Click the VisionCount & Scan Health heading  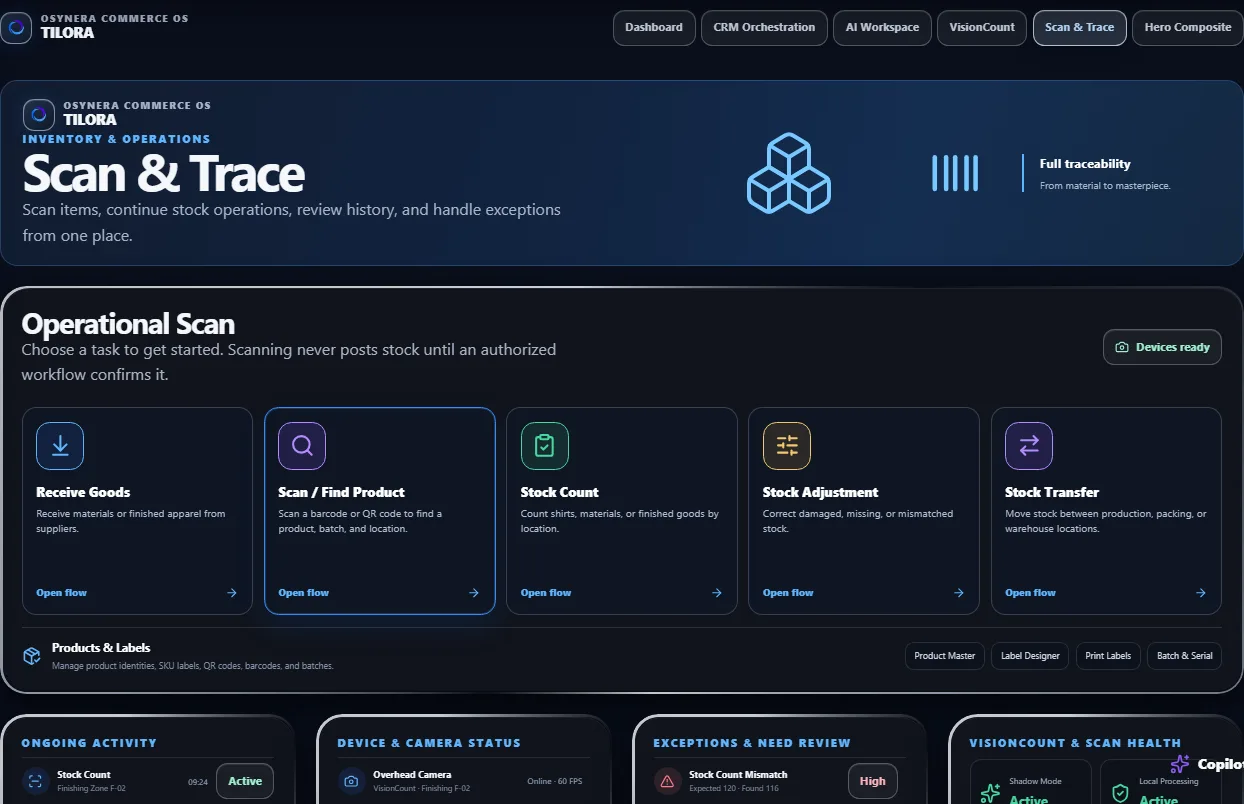[x=1075, y=743]
